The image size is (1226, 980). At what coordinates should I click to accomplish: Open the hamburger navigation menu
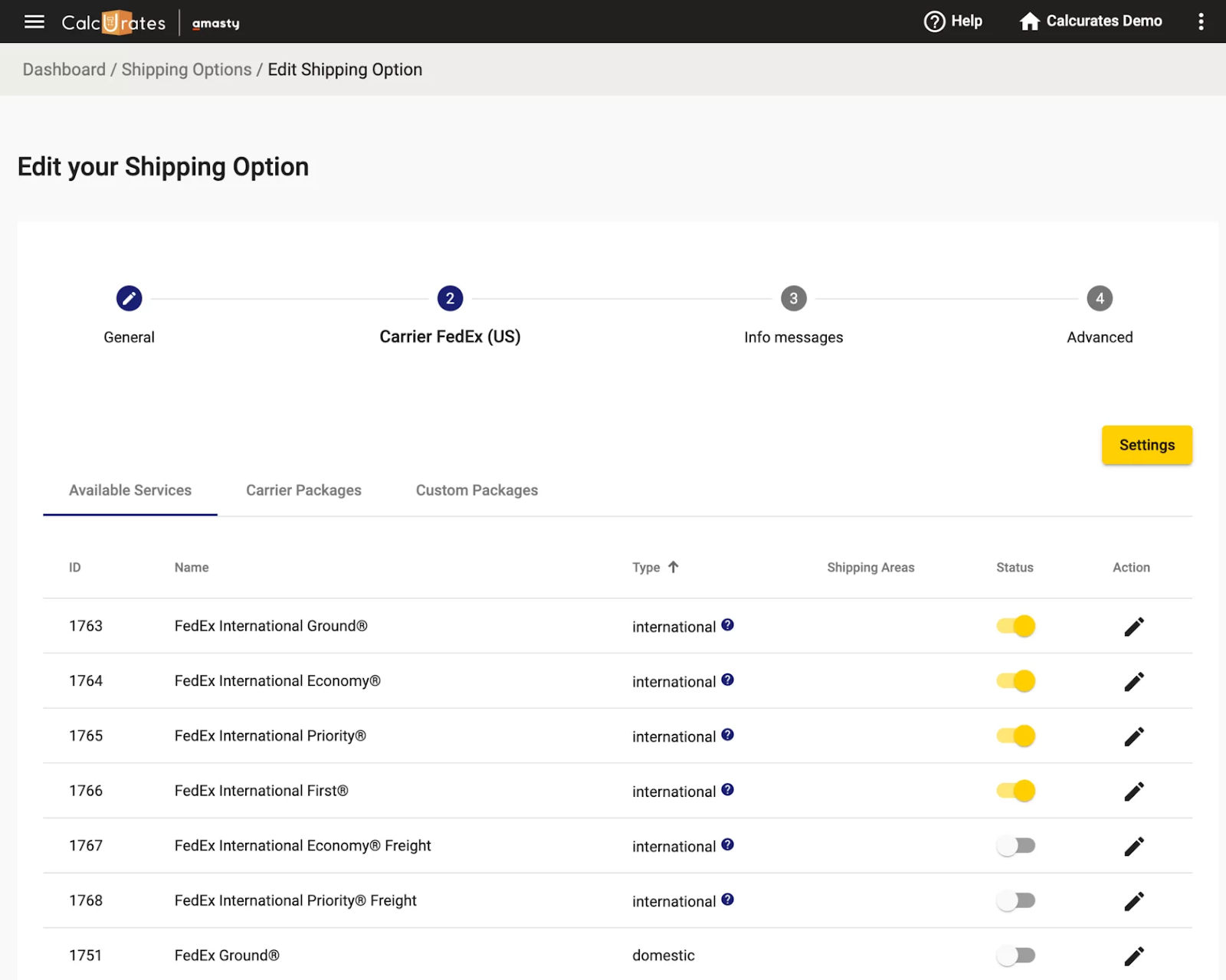(x=34, y=21)
